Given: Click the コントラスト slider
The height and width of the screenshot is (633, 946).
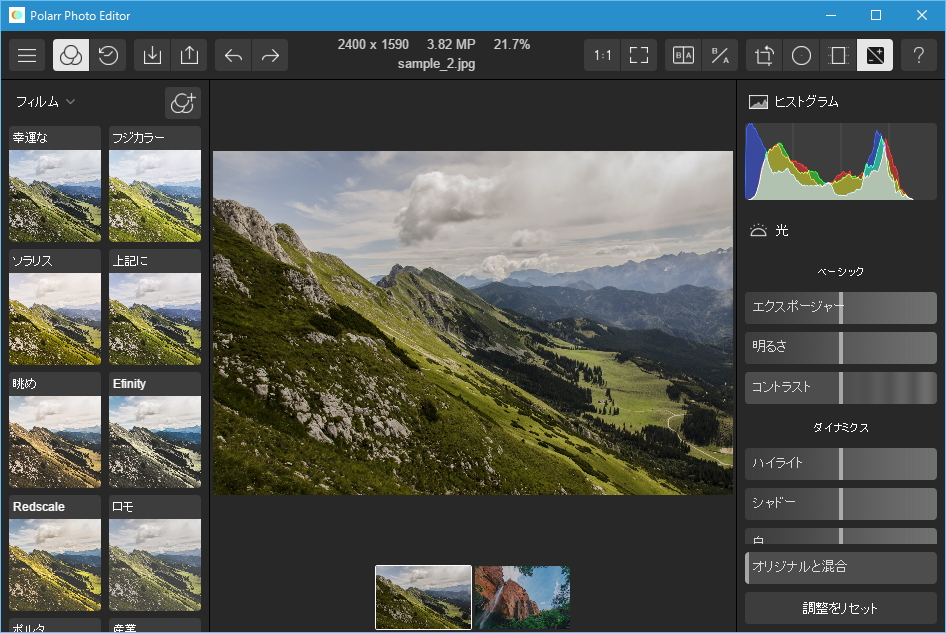Looking at the screenshot, I should (840, 387).
